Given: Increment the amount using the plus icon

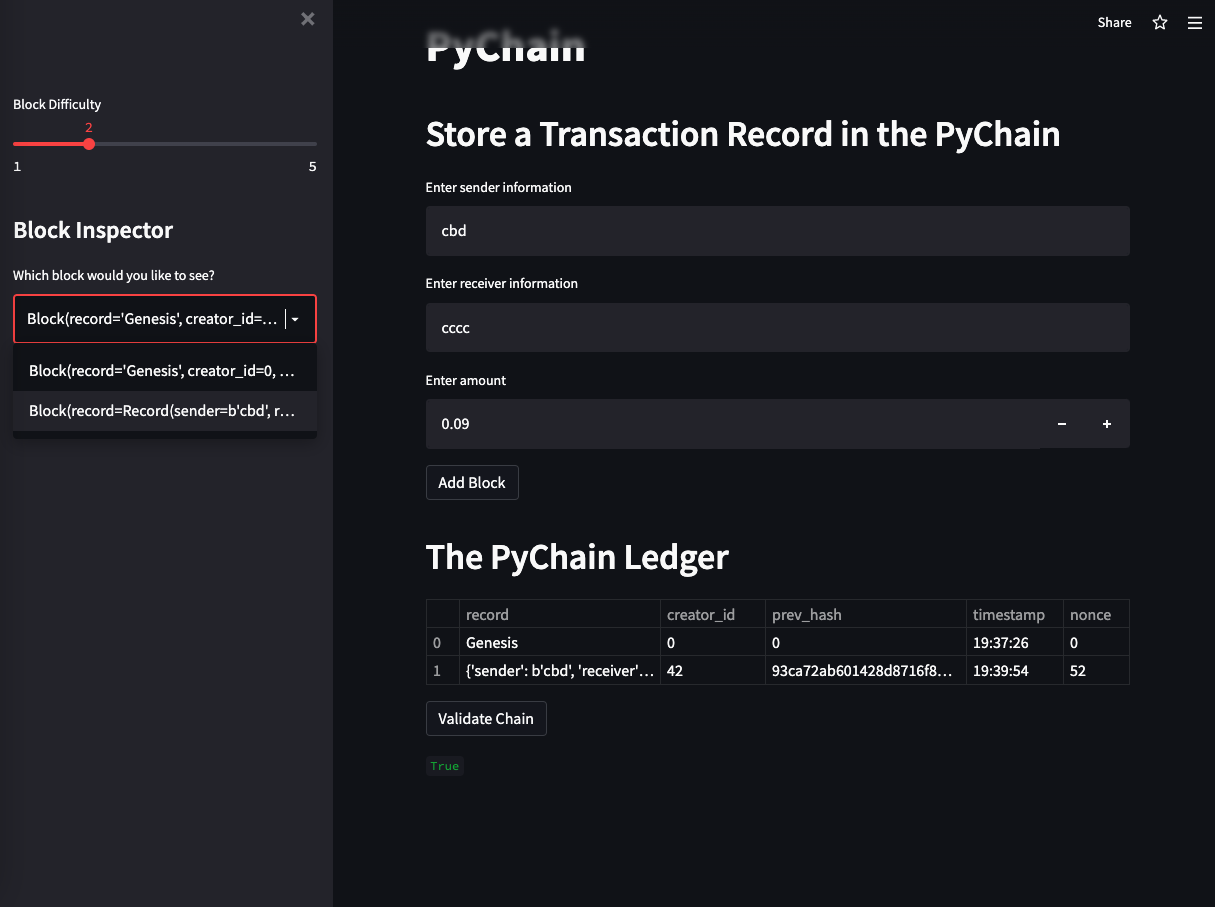Looking at the screenshot, I should click(1106, 424).
